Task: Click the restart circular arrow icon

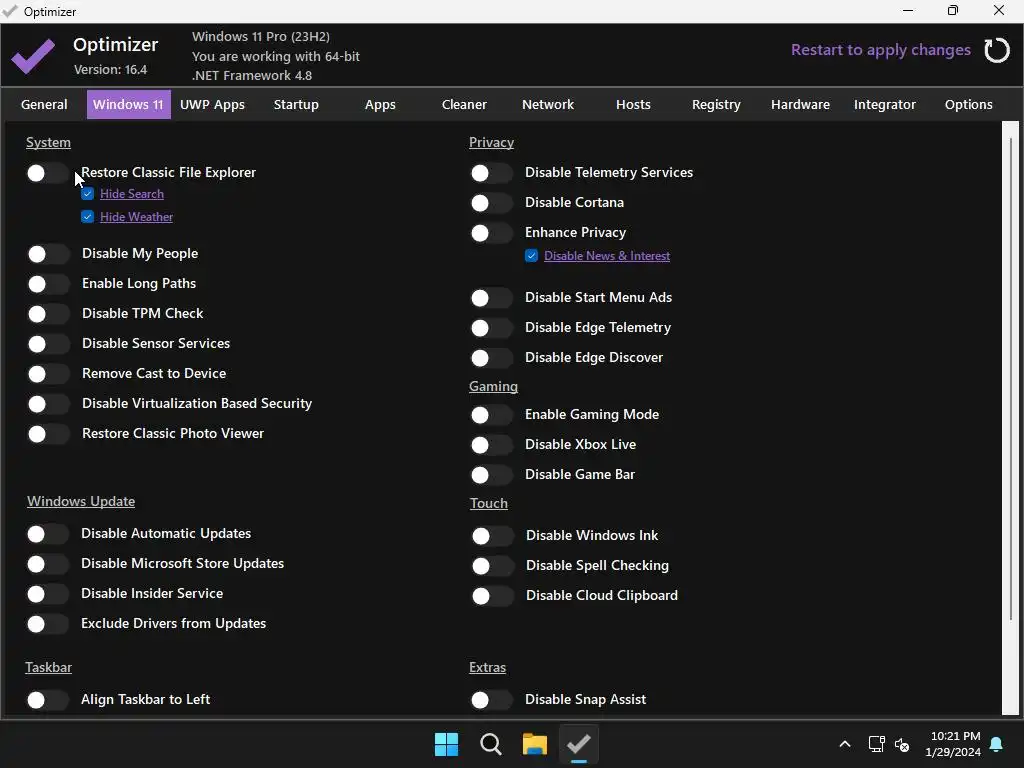Action: [997, 50]
